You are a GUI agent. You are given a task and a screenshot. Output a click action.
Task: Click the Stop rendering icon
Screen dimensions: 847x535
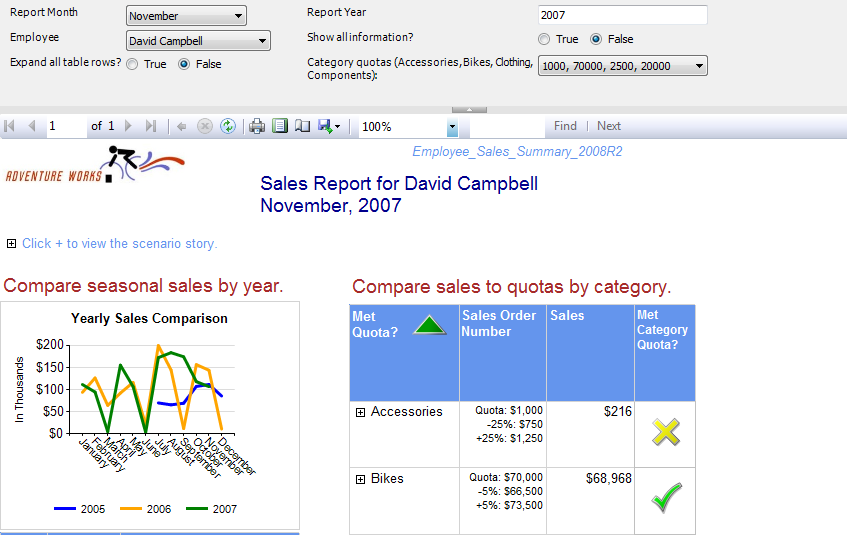tap(205, 126)
